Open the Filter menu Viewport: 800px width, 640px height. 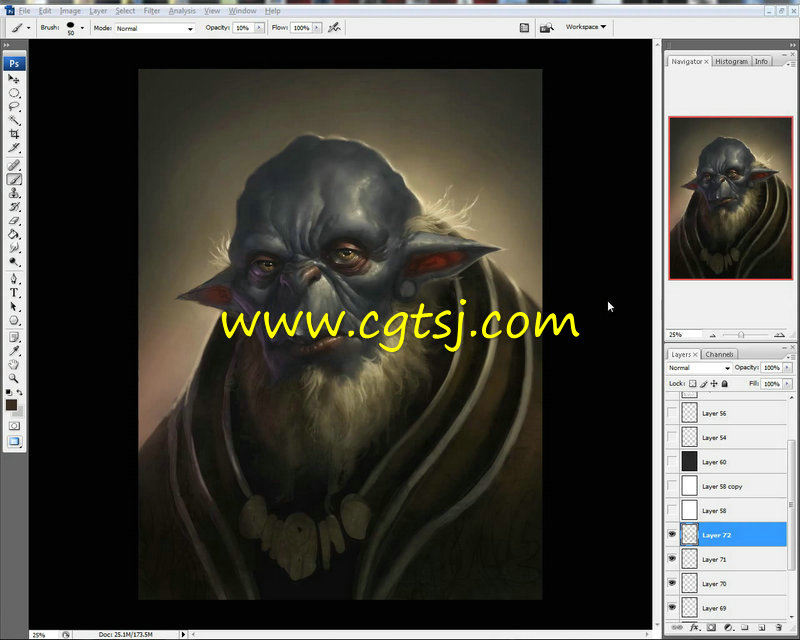(152, 11)
